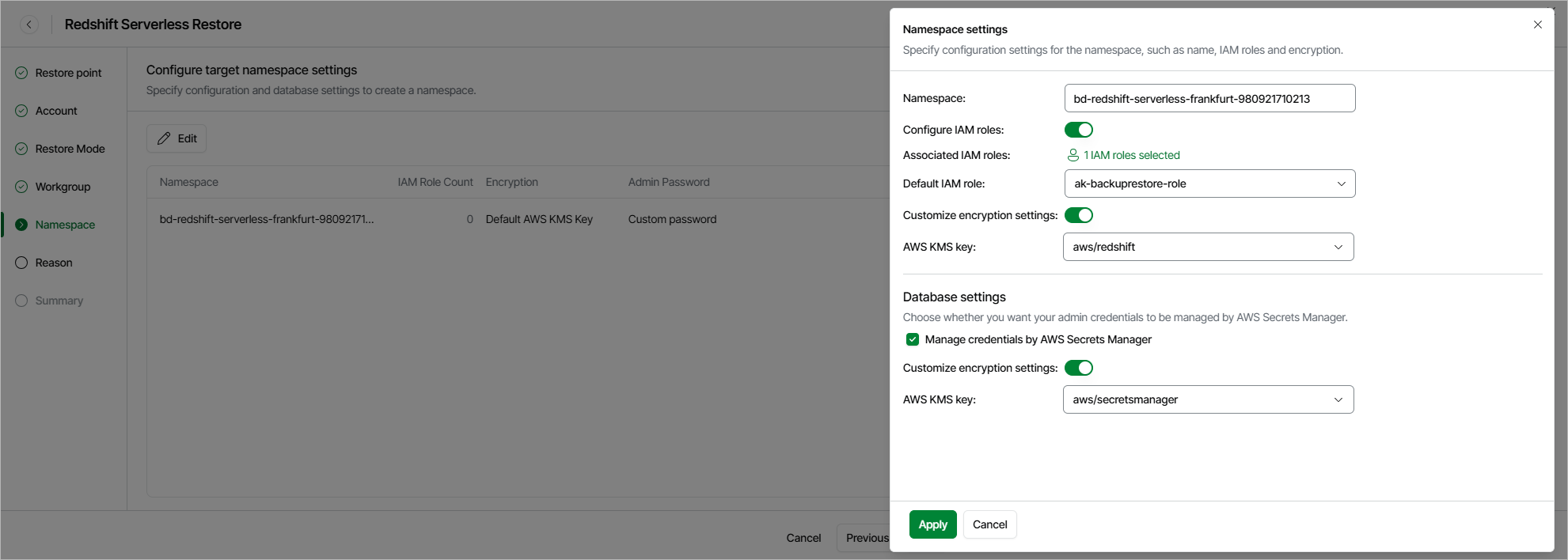Click the back arrow beside Redshift Serverless Restore
The height and width of the screenshot is (560, 1568).
point(29,25)
